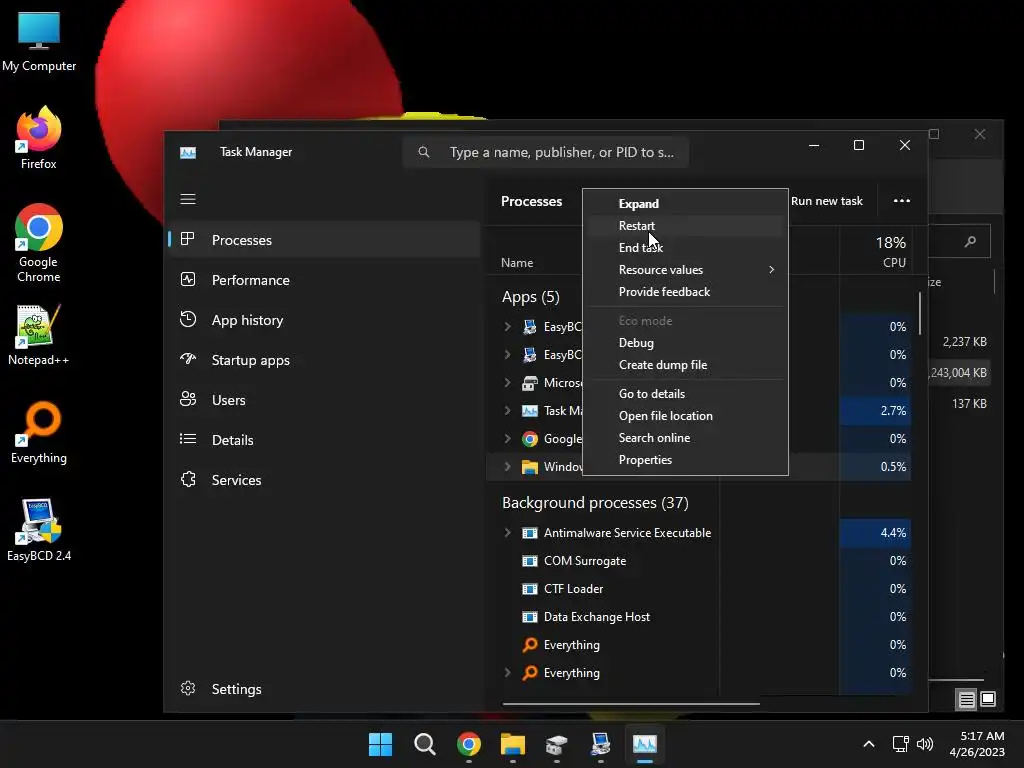Select the COM Surrogate process row
The height and width of the screenshot is (768, 1024).
[699, 561]
